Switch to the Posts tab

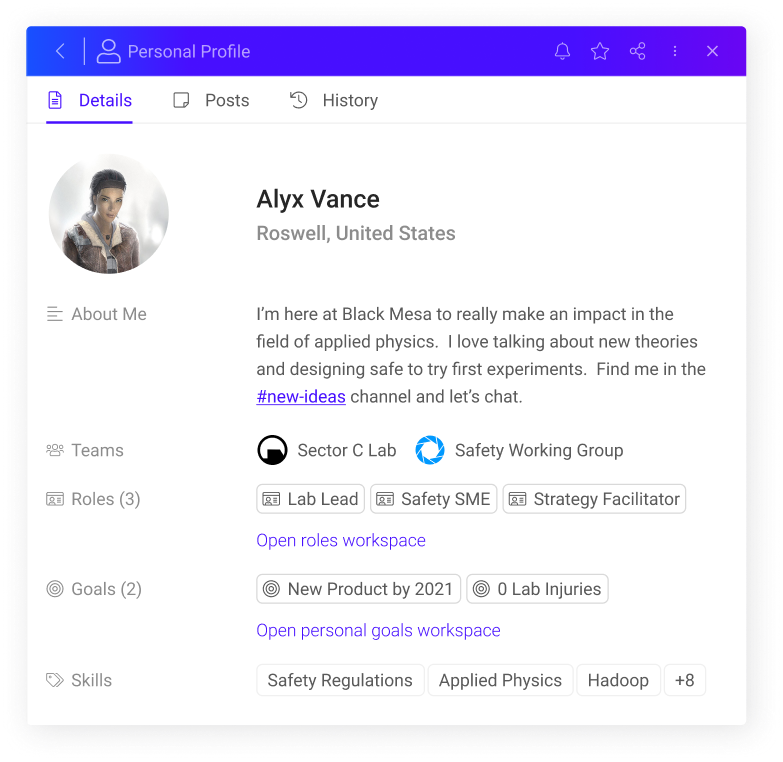211,100
